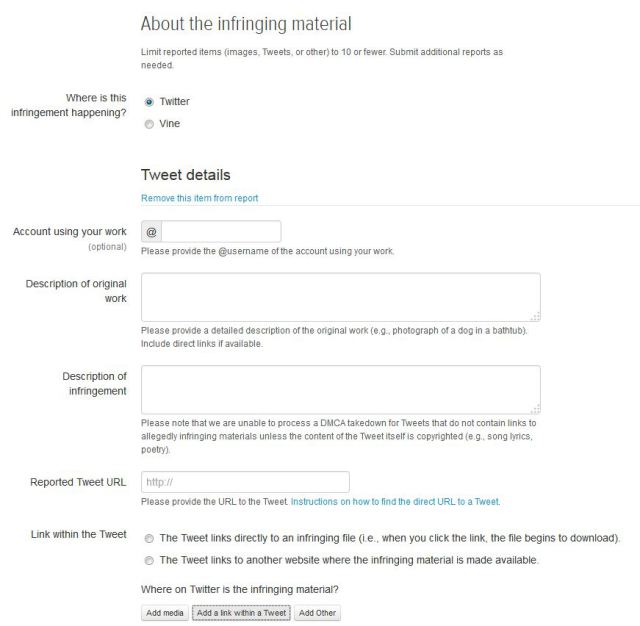The height and width of the screenshot is (626, 640).
Task: Select the Twitter radio button
Action: pos(149,102)
